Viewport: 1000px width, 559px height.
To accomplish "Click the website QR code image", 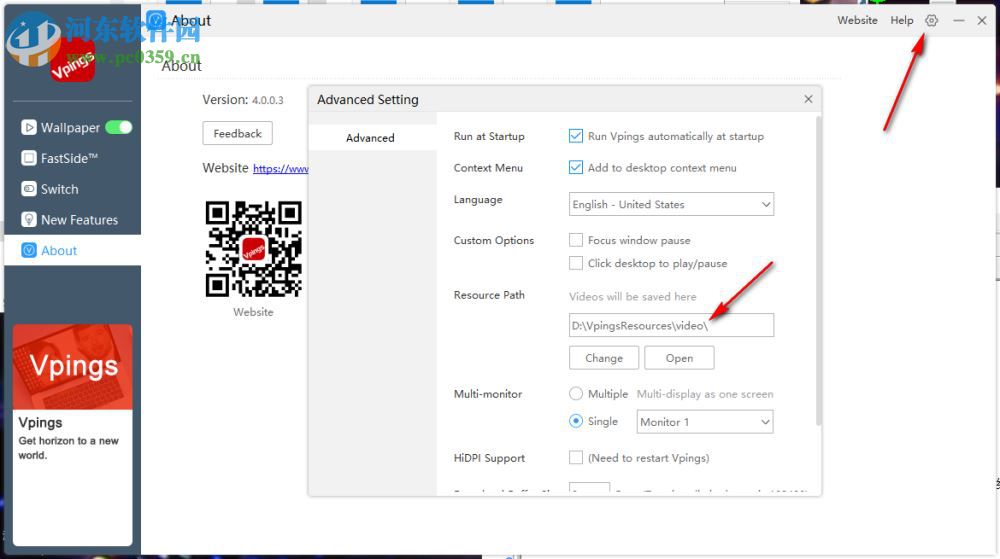I will [253, 249].
